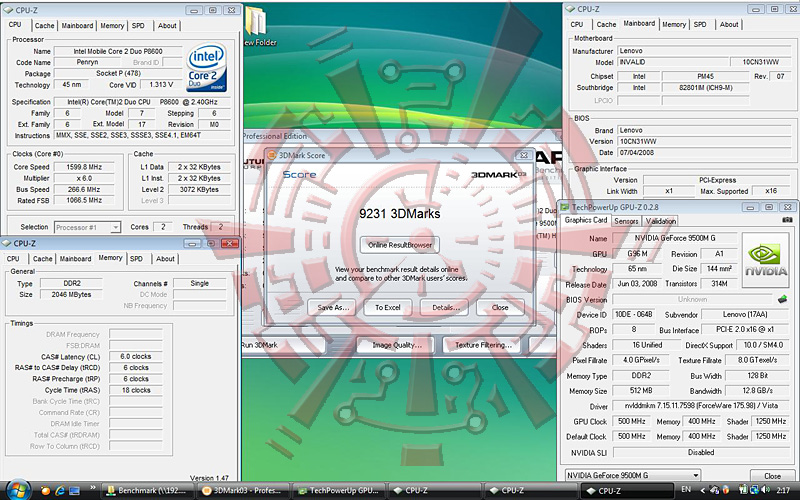800x500 pixels.
Task: Click the taskbar clock showing 2:17
Action: click(783, 490)
